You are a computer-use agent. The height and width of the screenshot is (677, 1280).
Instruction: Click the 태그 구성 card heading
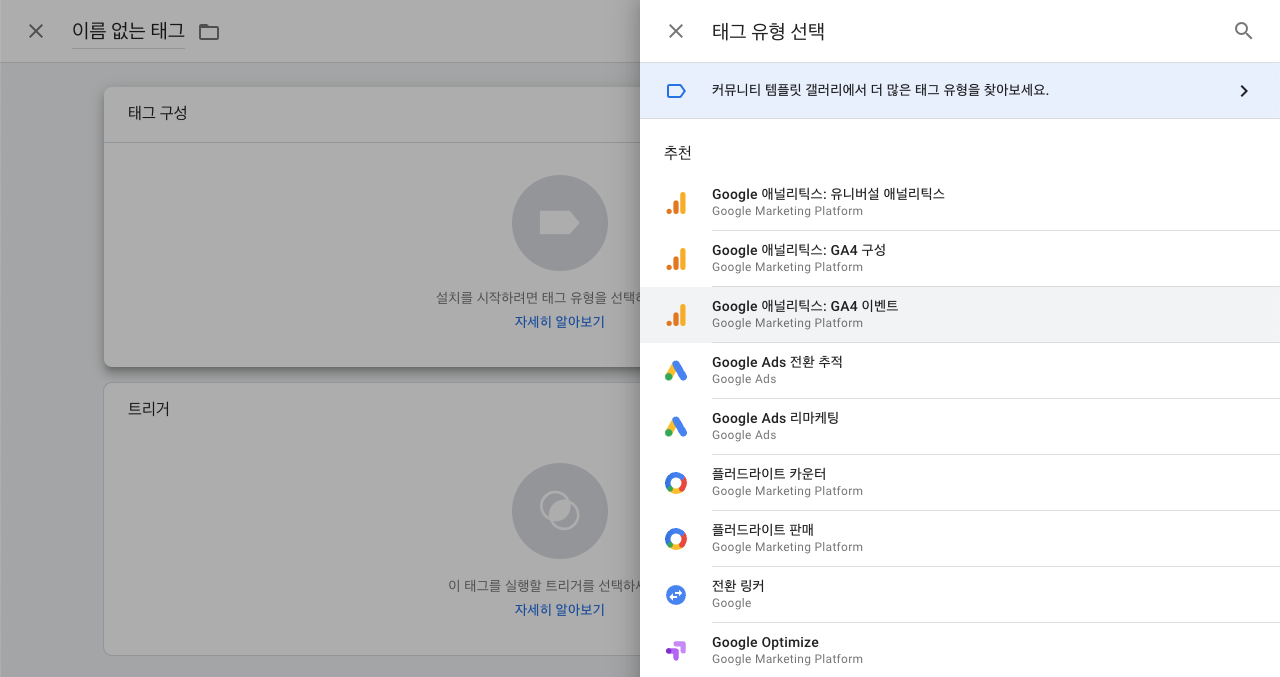click(x=158, y=113)
